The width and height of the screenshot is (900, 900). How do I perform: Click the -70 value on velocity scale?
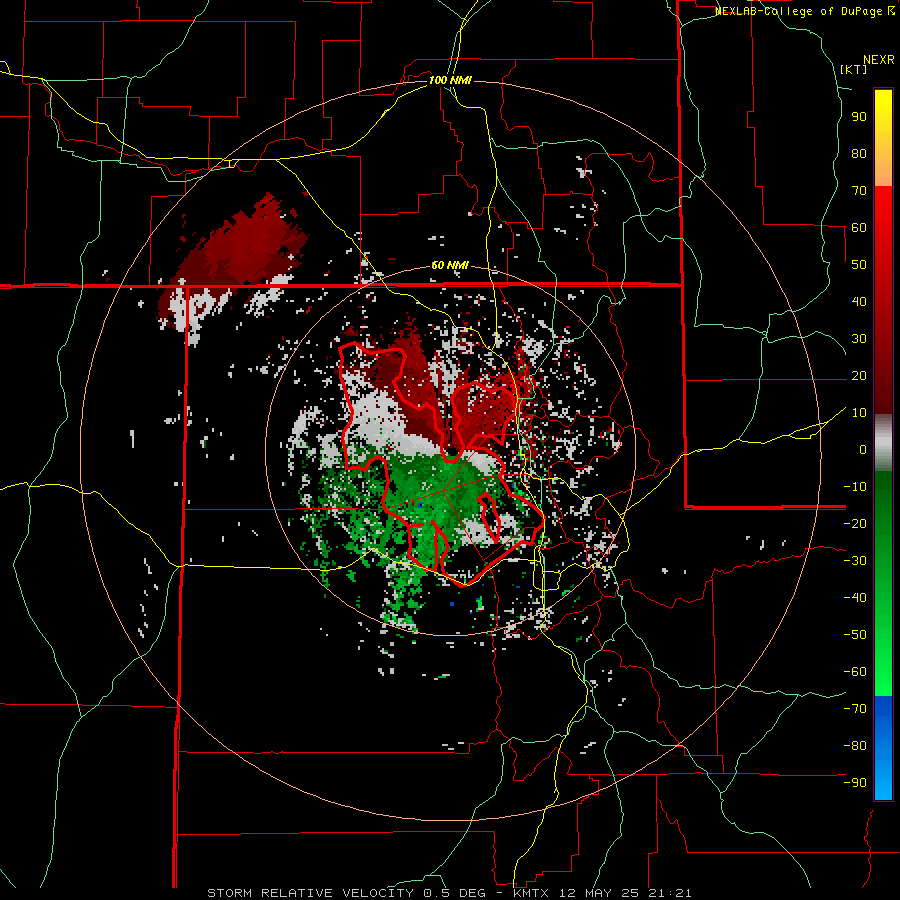pyautogui.click(x=855, y=709)
